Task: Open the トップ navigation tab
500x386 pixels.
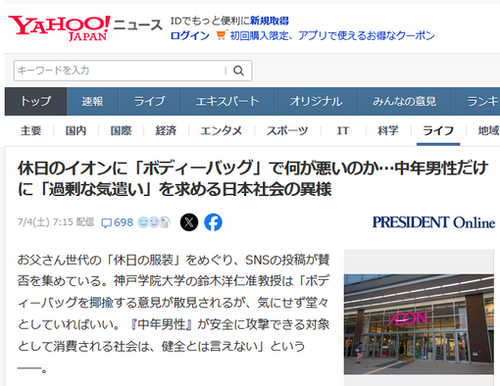Action: point(36,101)
